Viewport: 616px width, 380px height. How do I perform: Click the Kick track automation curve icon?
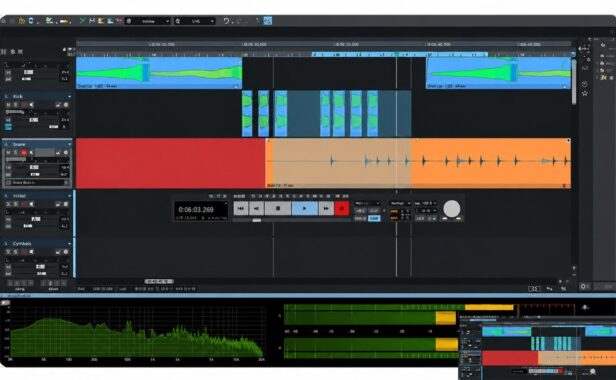(x=58, y=105)
